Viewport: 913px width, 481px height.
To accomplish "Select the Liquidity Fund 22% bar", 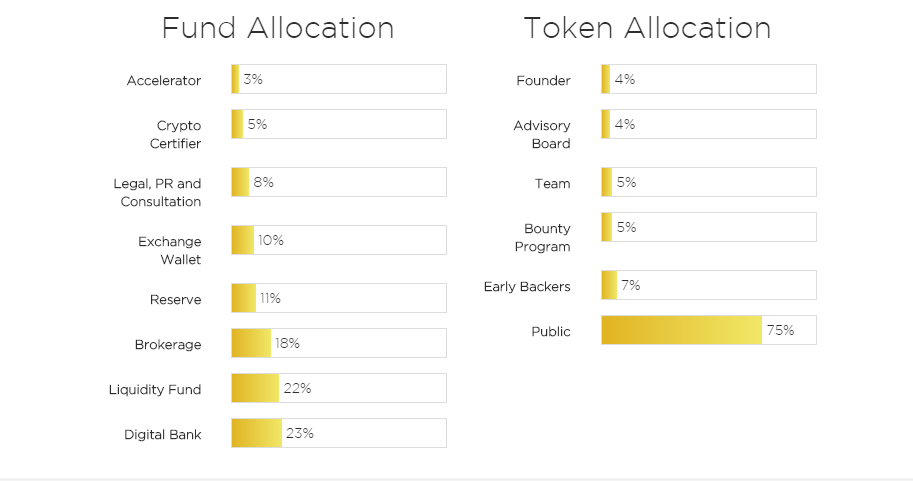I will point(338,388).
